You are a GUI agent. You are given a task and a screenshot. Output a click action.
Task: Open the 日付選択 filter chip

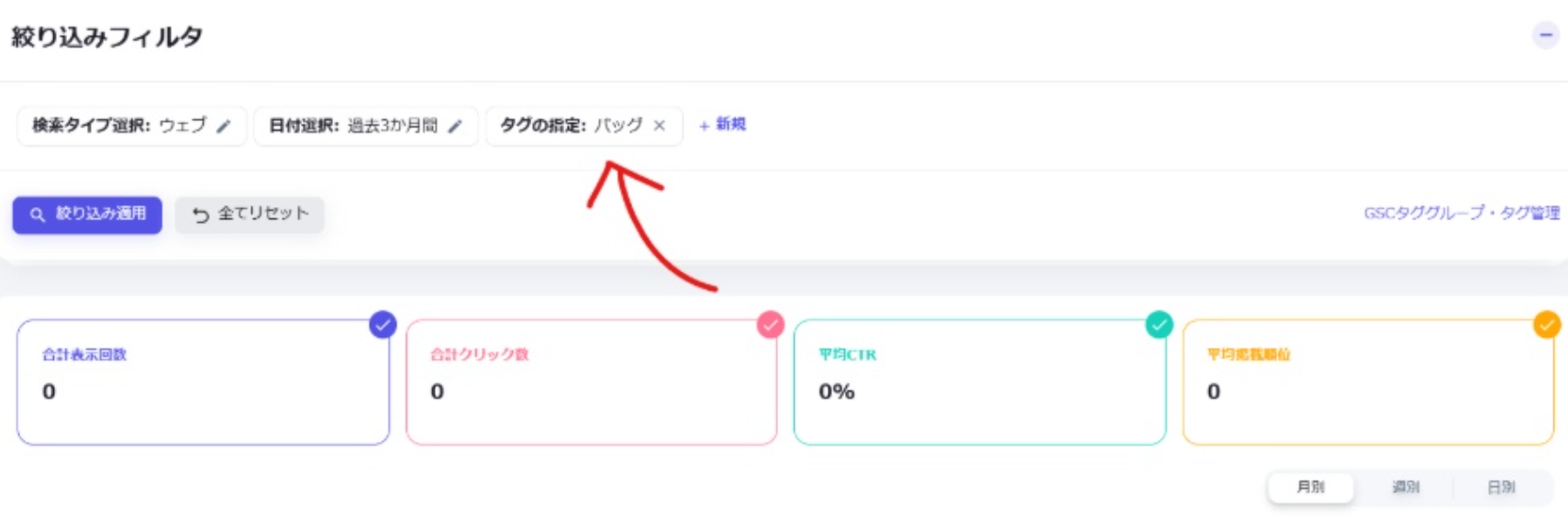click(x=353, y=126)
